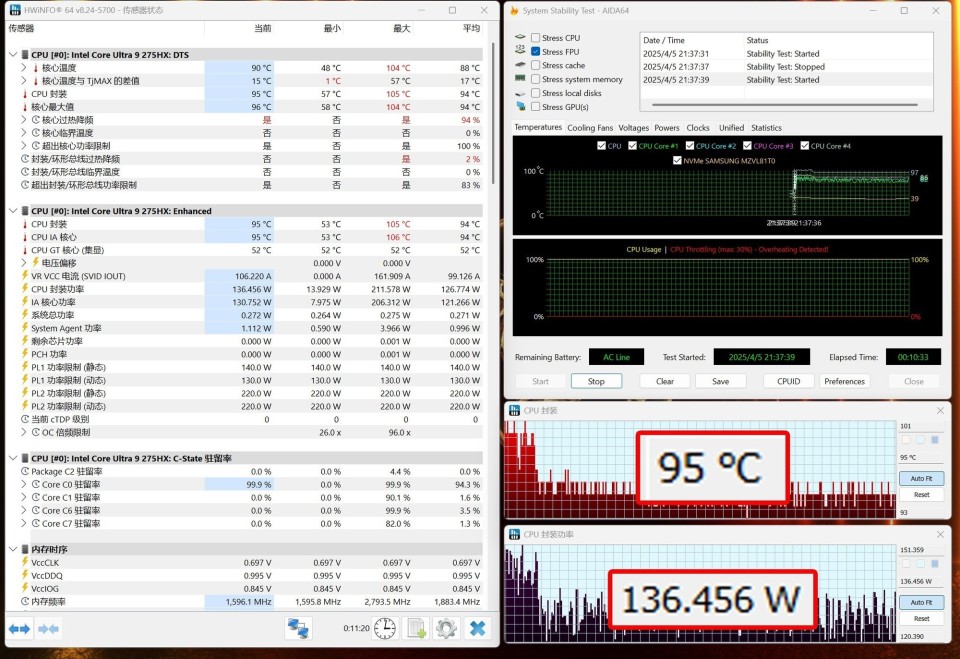Uncheck the Stress FPU checkbox
This screenshot has height=659, width=960.
536,52
